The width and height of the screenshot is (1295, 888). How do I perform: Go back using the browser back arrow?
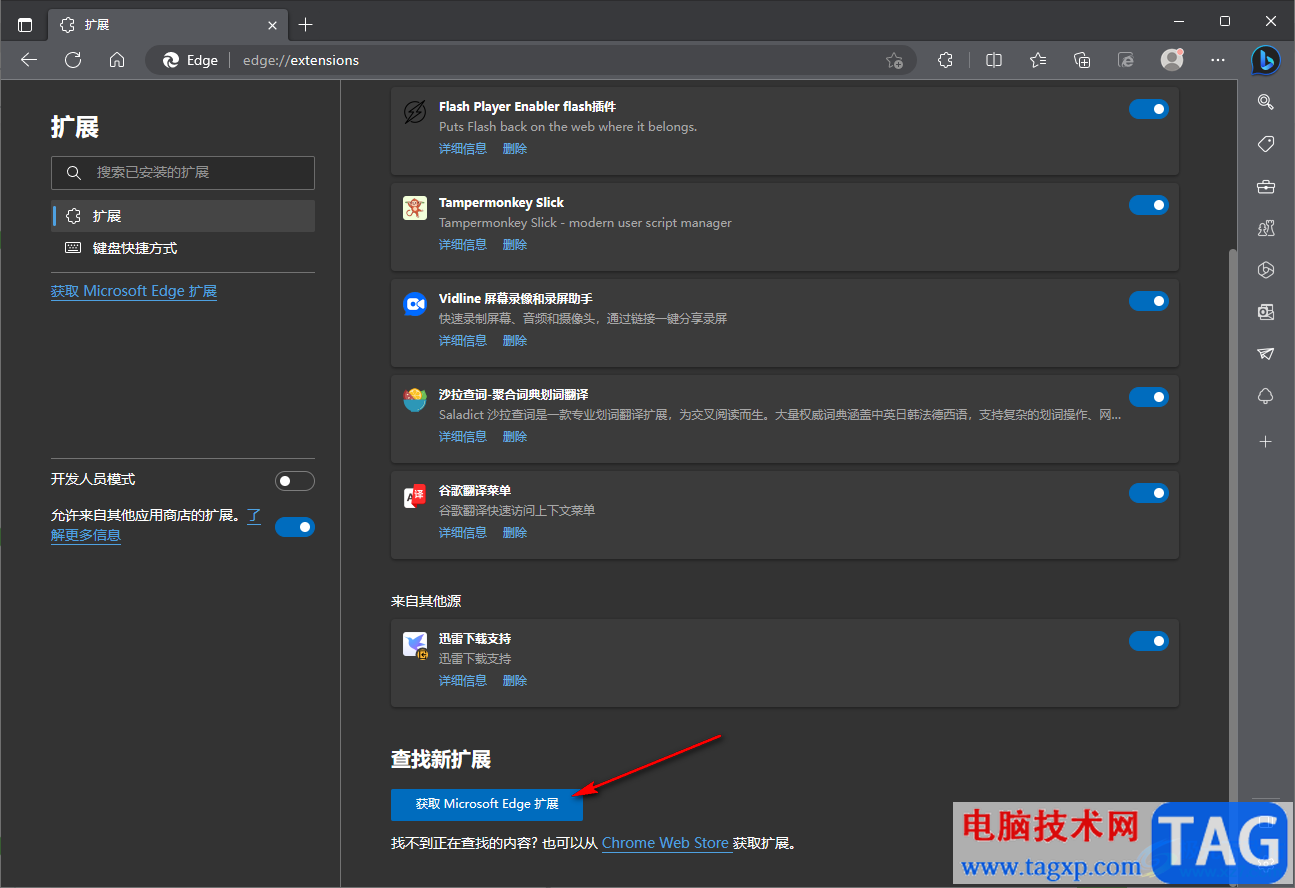(29, 60)
